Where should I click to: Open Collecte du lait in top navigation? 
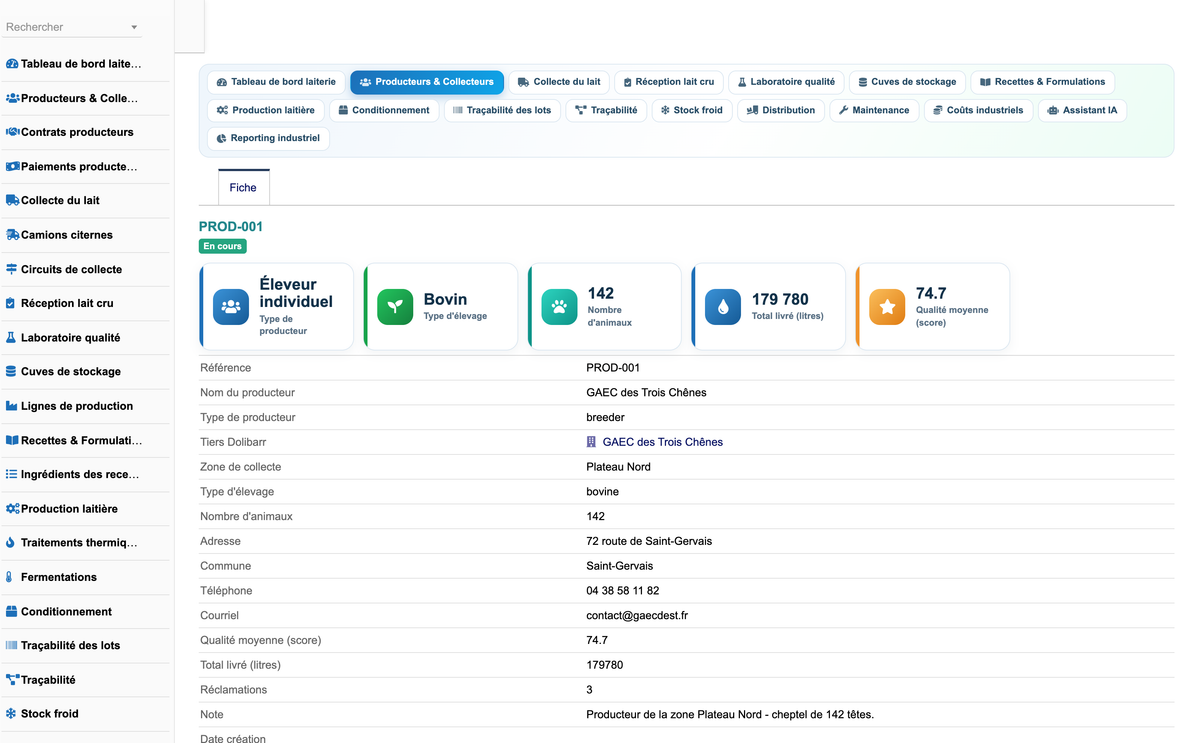[559, 82]
